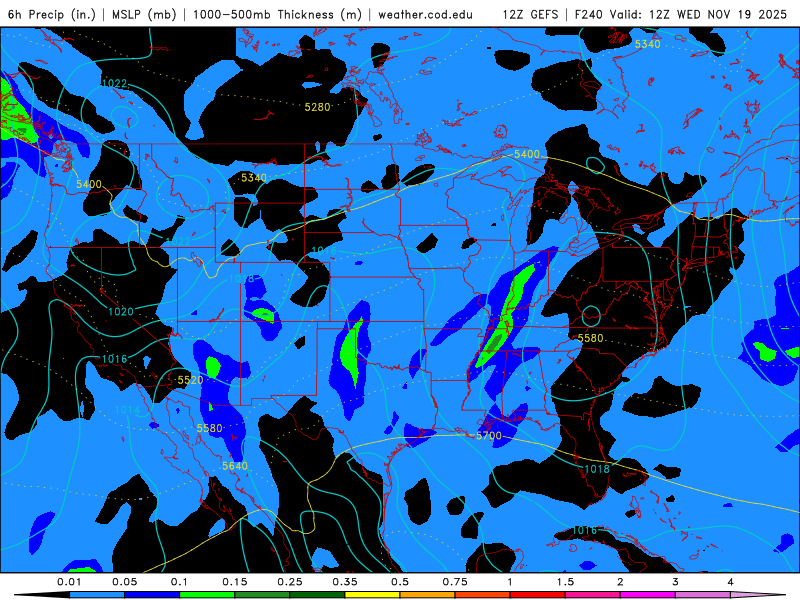Click the 0.05 legend value
Screen dimensions: 800x600
124,582
